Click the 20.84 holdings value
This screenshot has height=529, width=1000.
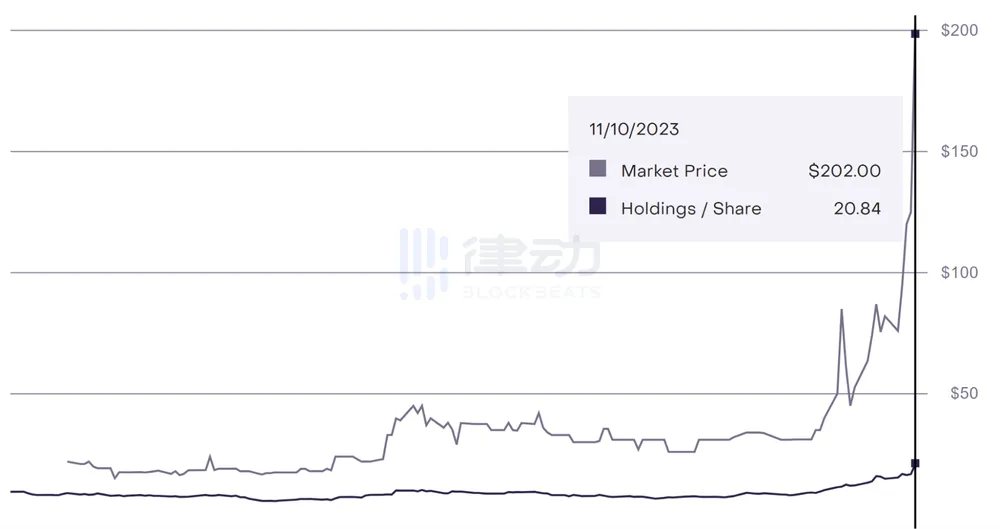click(857, 209)
